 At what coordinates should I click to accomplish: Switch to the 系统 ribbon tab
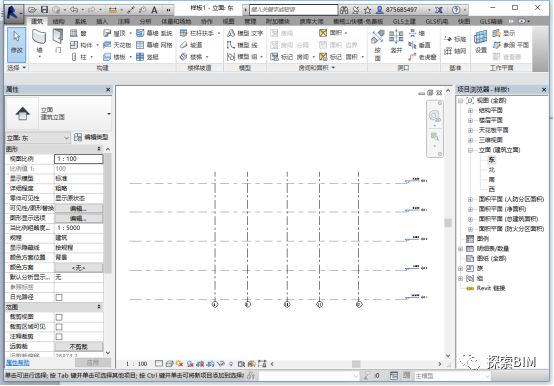[80, 22]
